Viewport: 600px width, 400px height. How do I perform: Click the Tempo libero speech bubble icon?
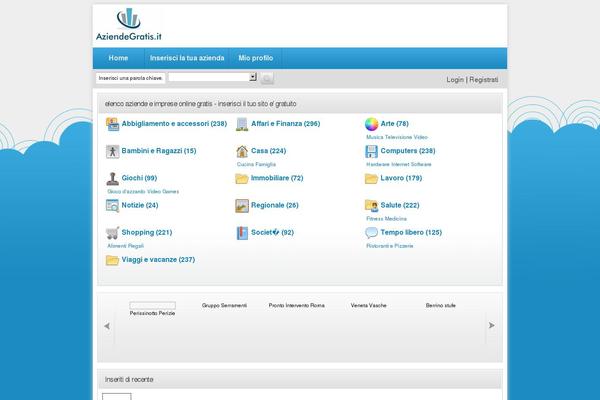coord(372,232)
